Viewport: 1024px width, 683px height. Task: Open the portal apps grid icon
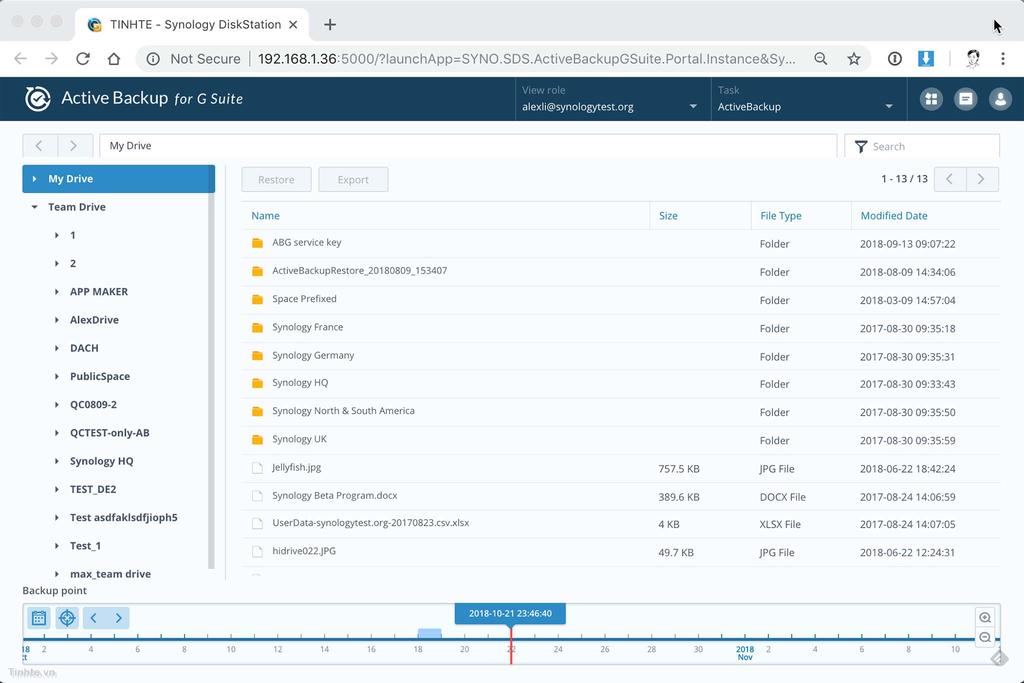point(931,99)
